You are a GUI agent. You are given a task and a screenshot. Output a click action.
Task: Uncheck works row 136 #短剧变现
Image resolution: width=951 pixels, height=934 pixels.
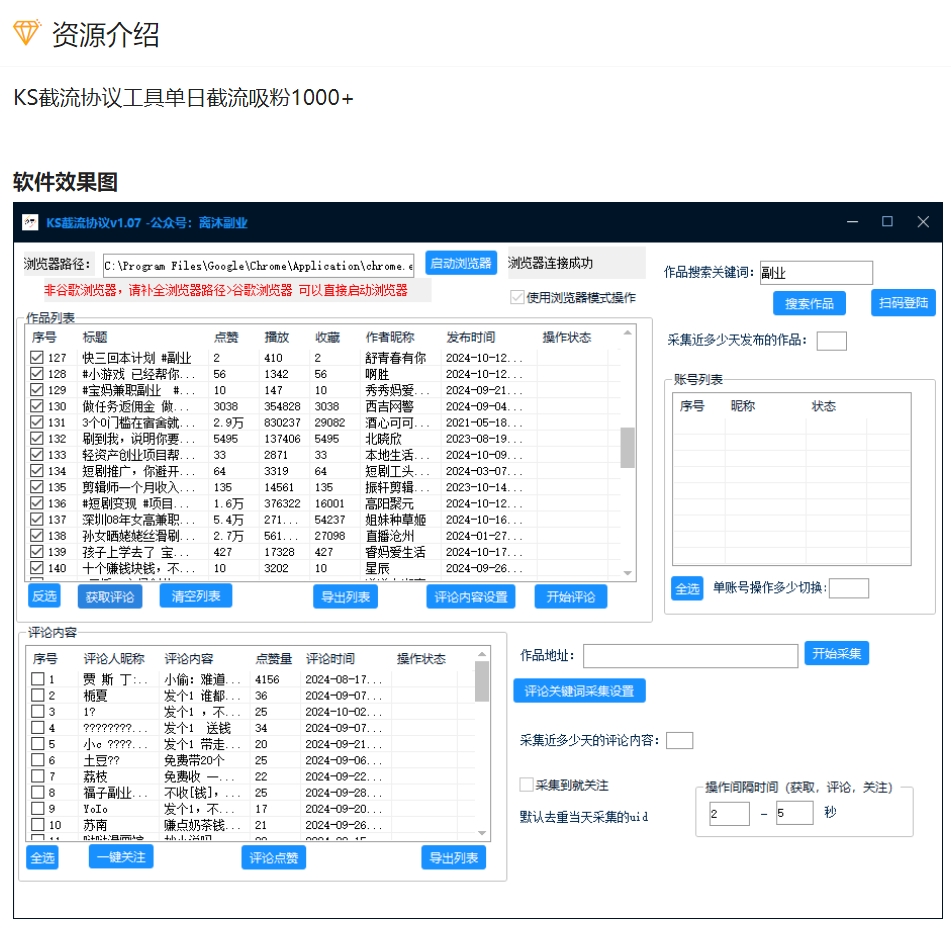click(36, 503)
